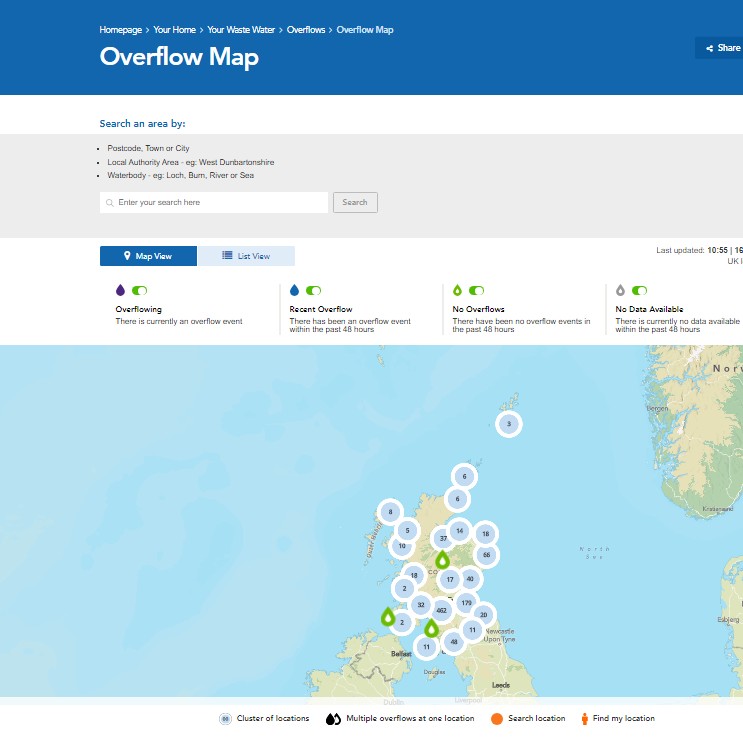Viewport: 743px width, 743px height.
Task: Click the magnifier icon in search box
Action: point(109,203)
